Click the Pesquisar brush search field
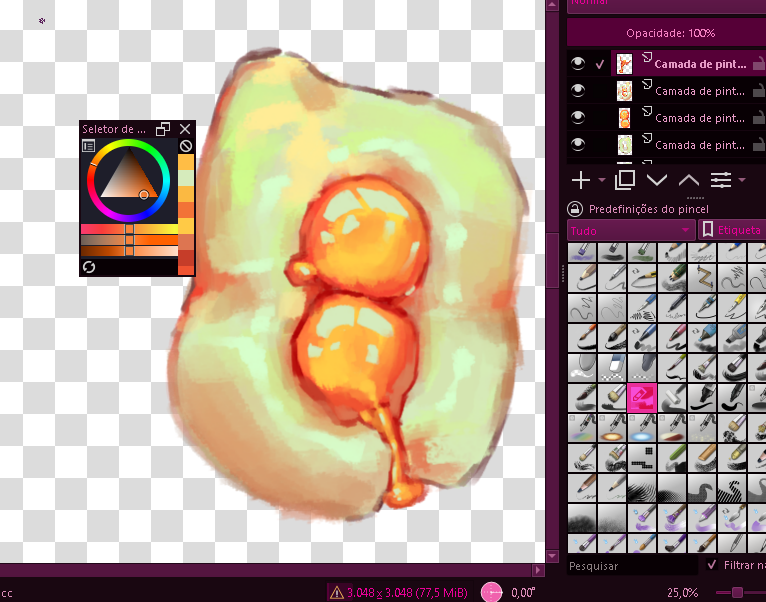Image resolution: width=766 pixels, height=602 pixels. tap(632, 566)
